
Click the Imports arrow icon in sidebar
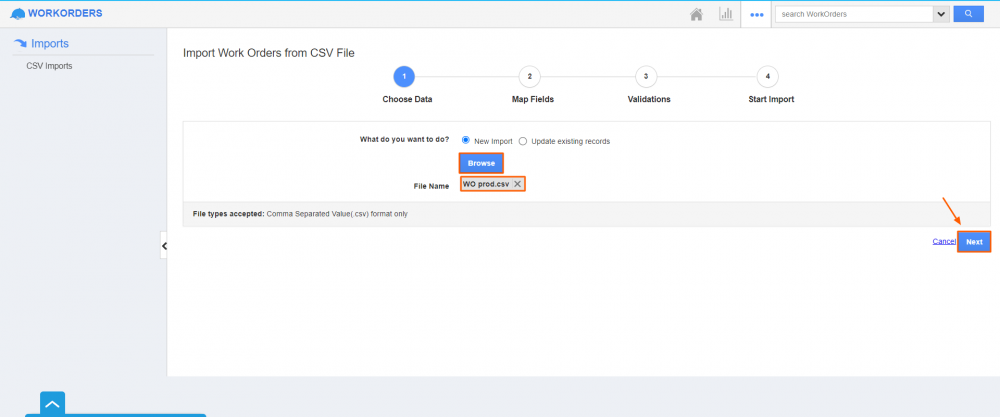[x=20, y=44]
